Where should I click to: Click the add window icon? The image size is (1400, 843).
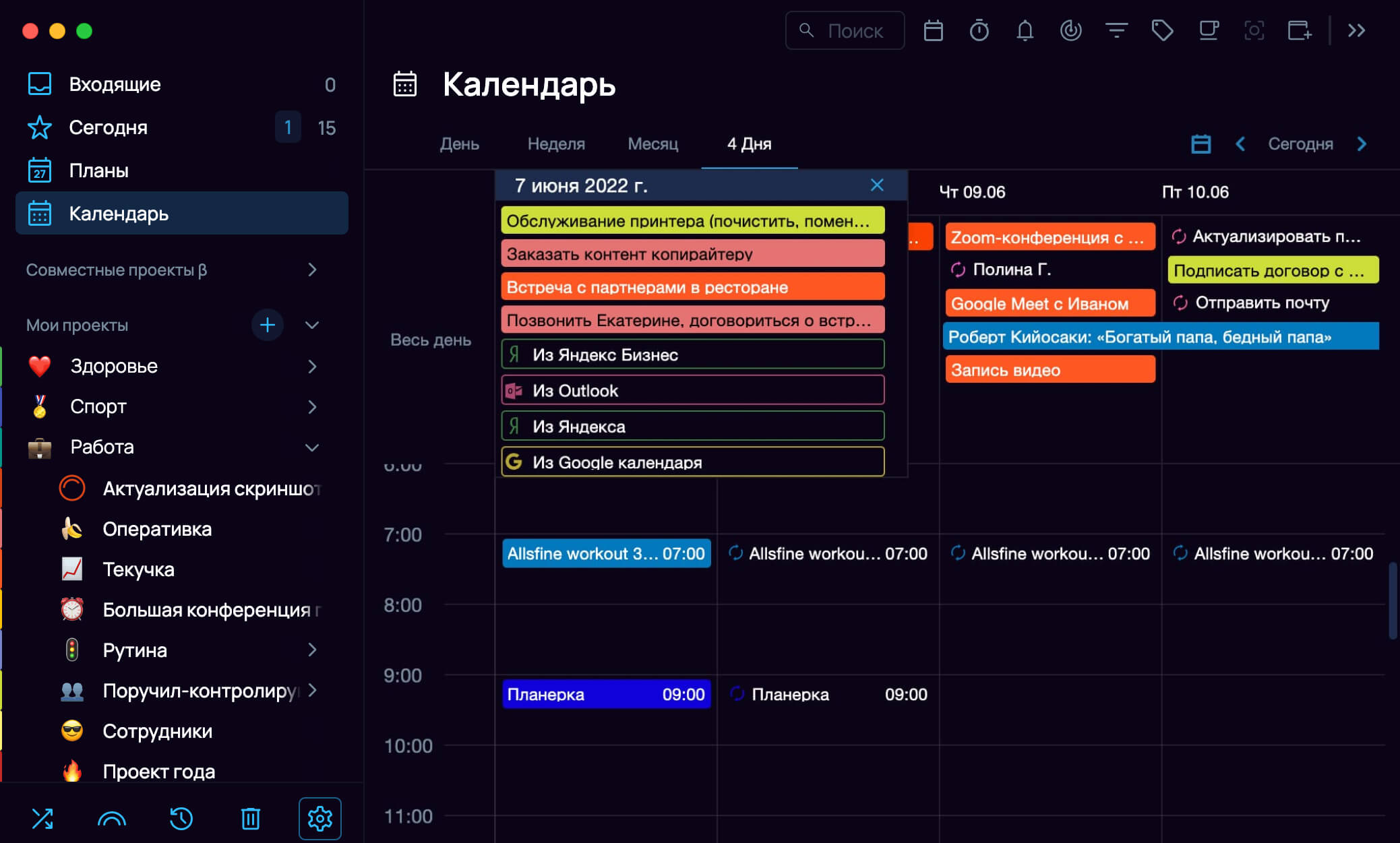tap(1300, 30)
